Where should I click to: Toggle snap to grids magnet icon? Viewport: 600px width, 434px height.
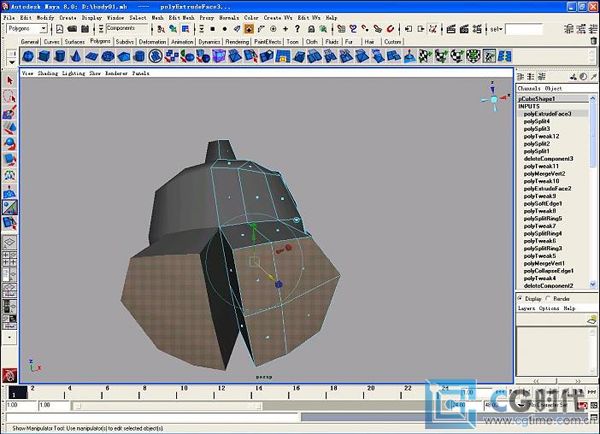click(341, 29)
